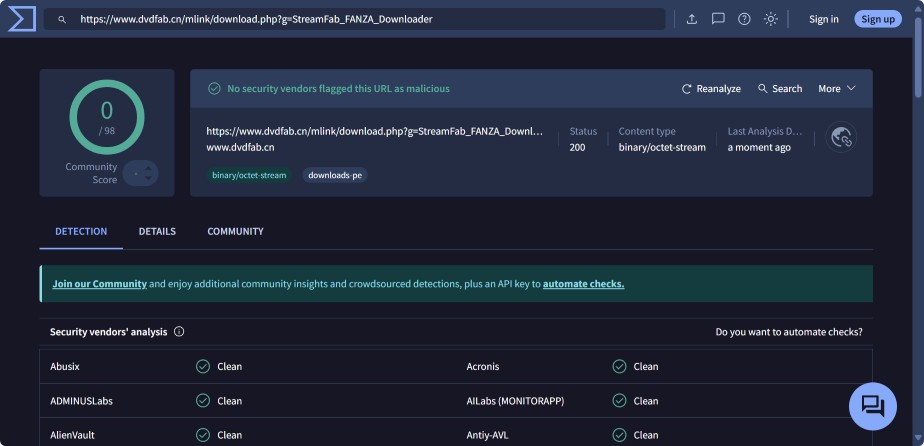Open the upload file icon

pos(691,19)
